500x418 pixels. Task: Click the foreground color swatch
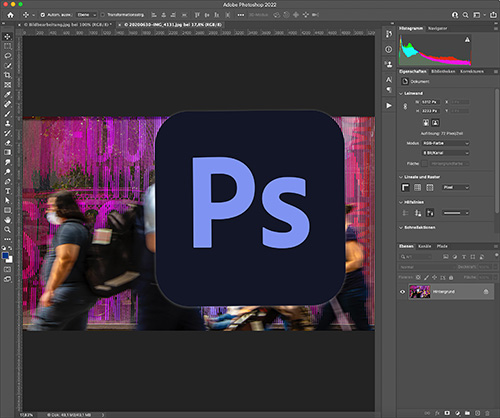click(5, 256)
